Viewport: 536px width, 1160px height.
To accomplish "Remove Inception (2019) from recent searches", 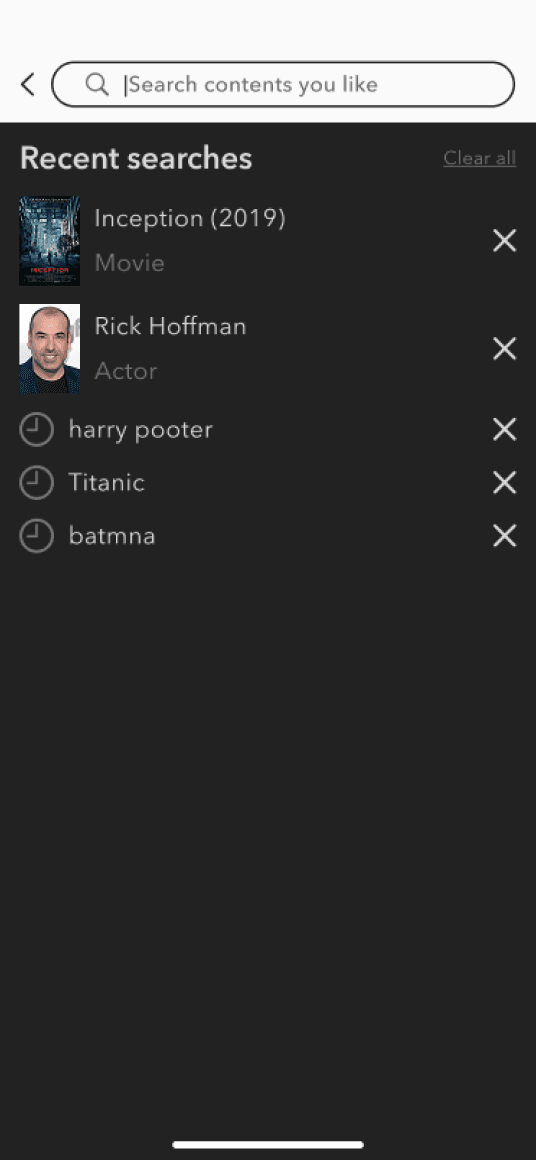I will pyautogui.click(x=504, y=240).
